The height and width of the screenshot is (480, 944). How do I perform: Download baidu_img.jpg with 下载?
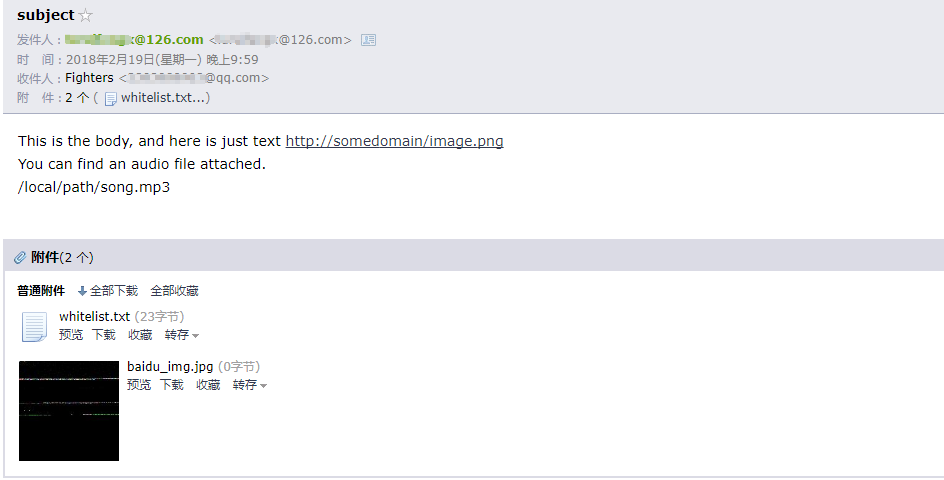coord(172,385)
